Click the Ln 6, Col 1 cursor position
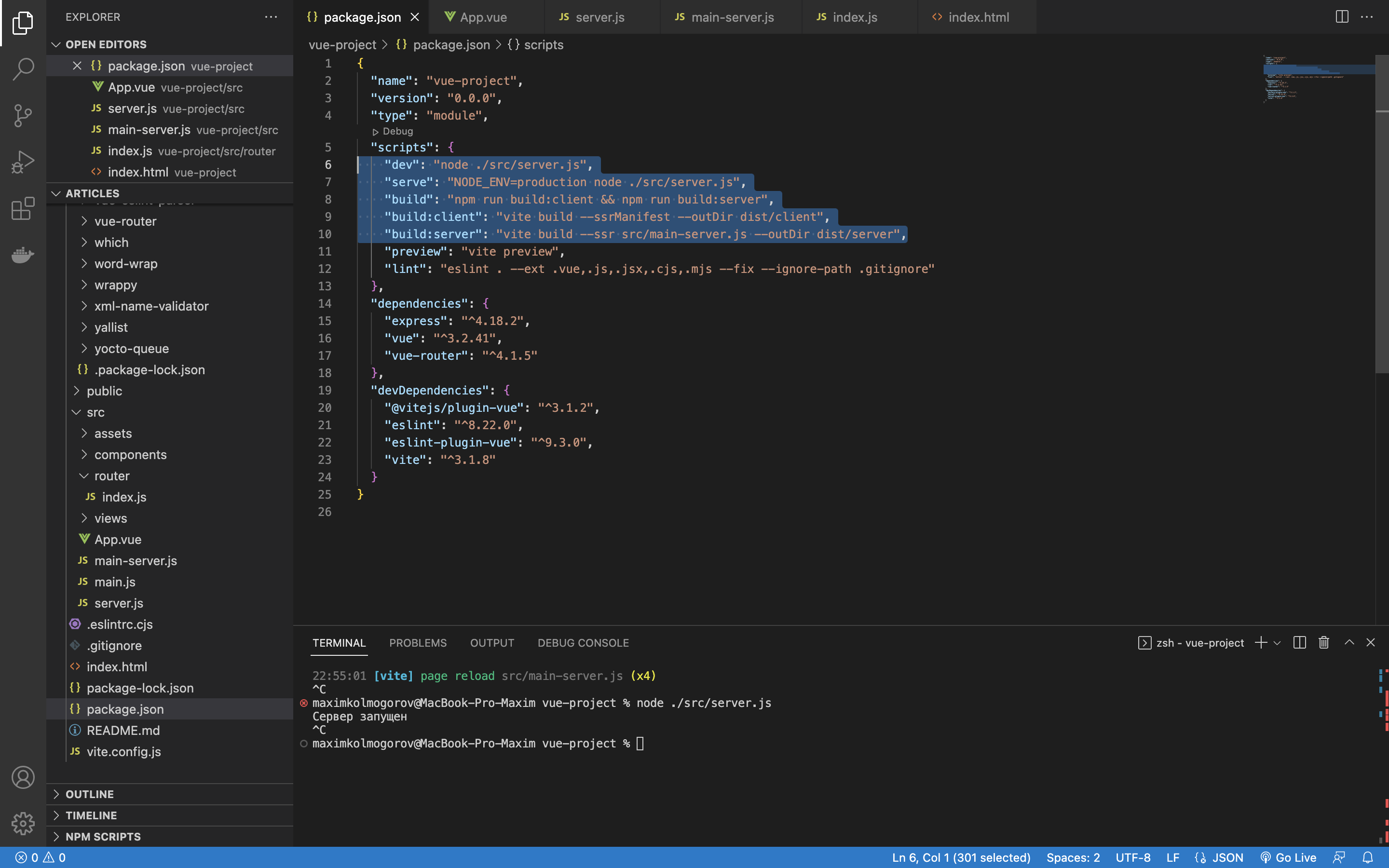1389x868 pixels. point(961,858)
